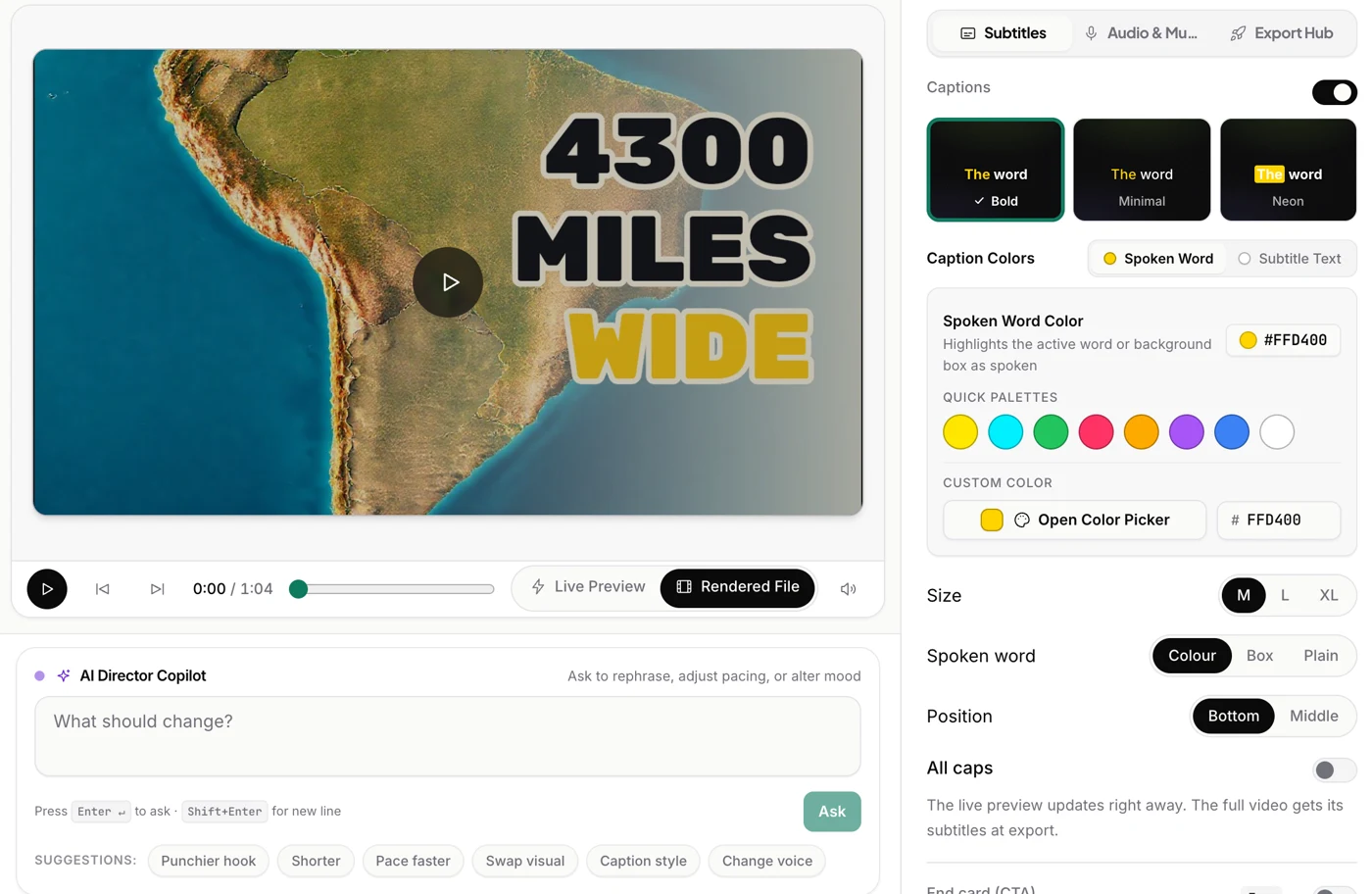Image resolution: width=1372 pixels, height=894 pixels.
Task: Choose the Minimal caption style
Action: pyautogui.click(x=1142, y=170)
